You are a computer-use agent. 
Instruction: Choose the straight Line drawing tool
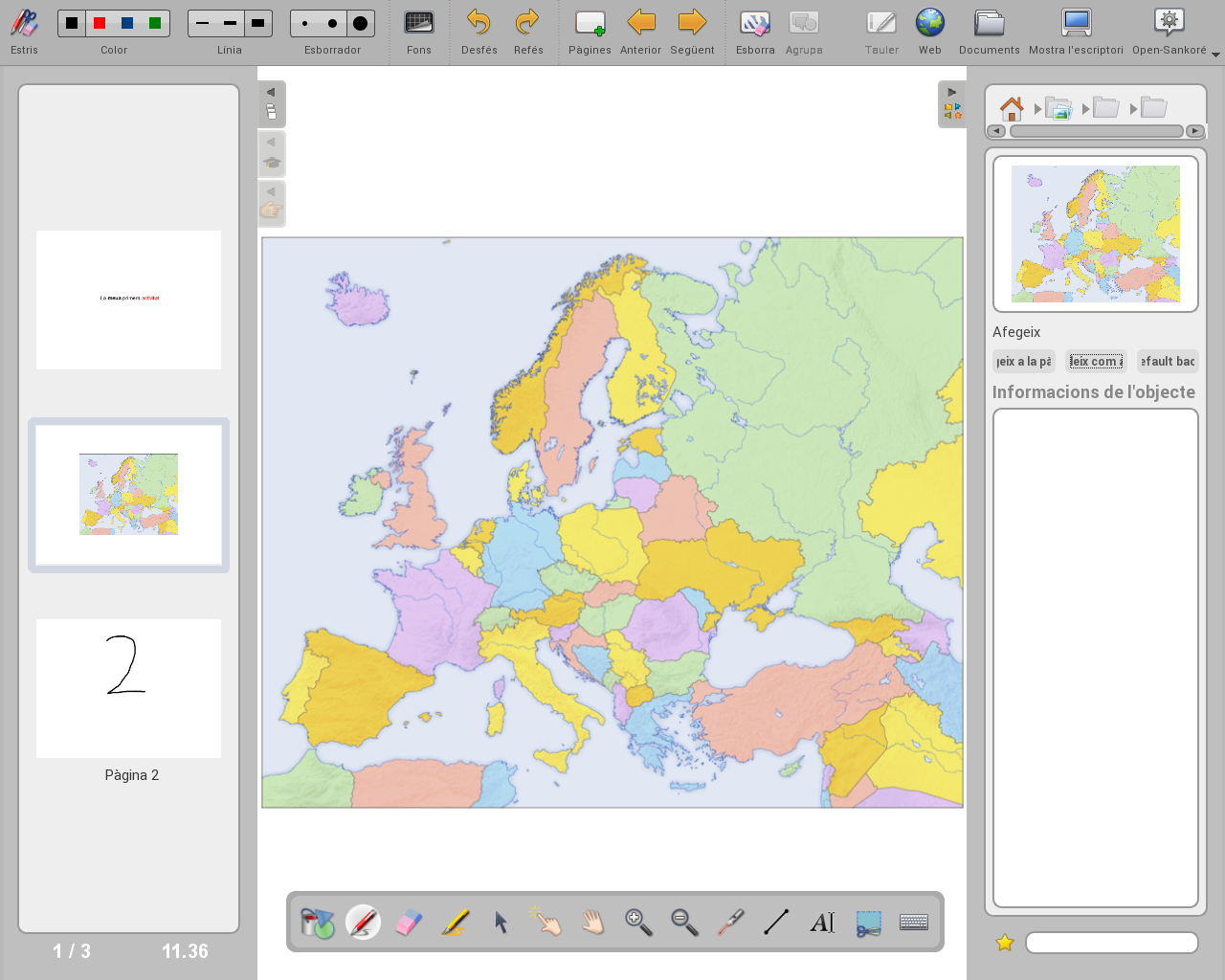[776, 923]
